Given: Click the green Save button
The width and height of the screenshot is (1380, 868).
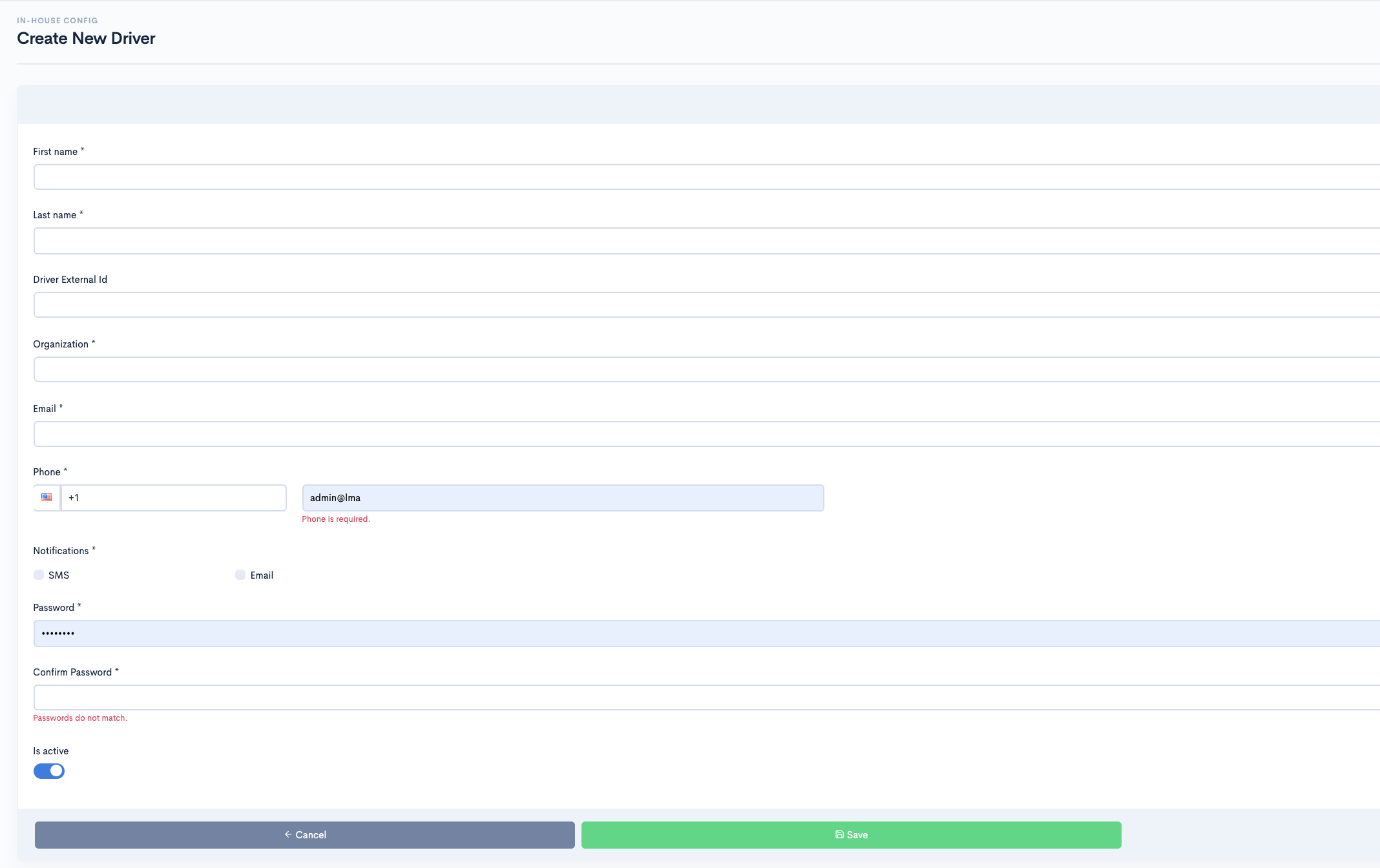Looking at the screenshot, I should [852, 835].
